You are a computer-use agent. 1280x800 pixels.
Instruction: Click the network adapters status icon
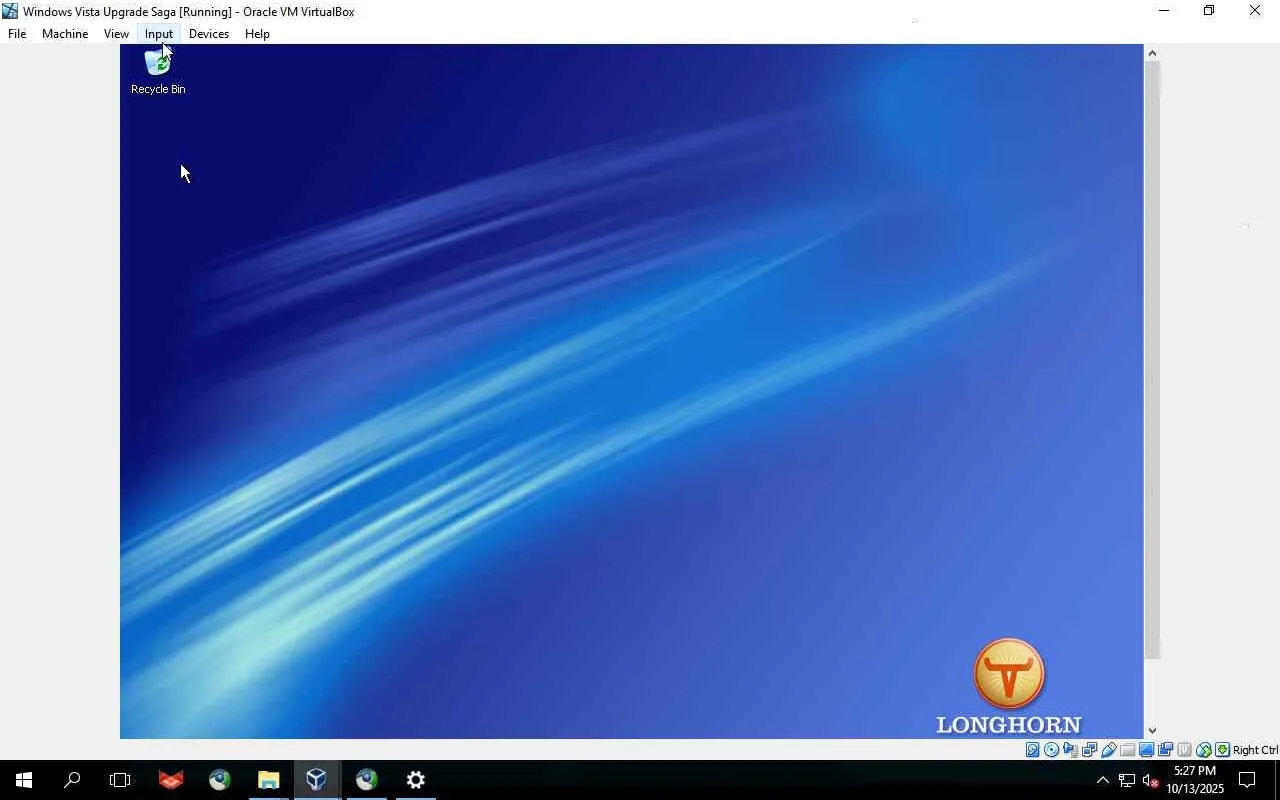1090,750
